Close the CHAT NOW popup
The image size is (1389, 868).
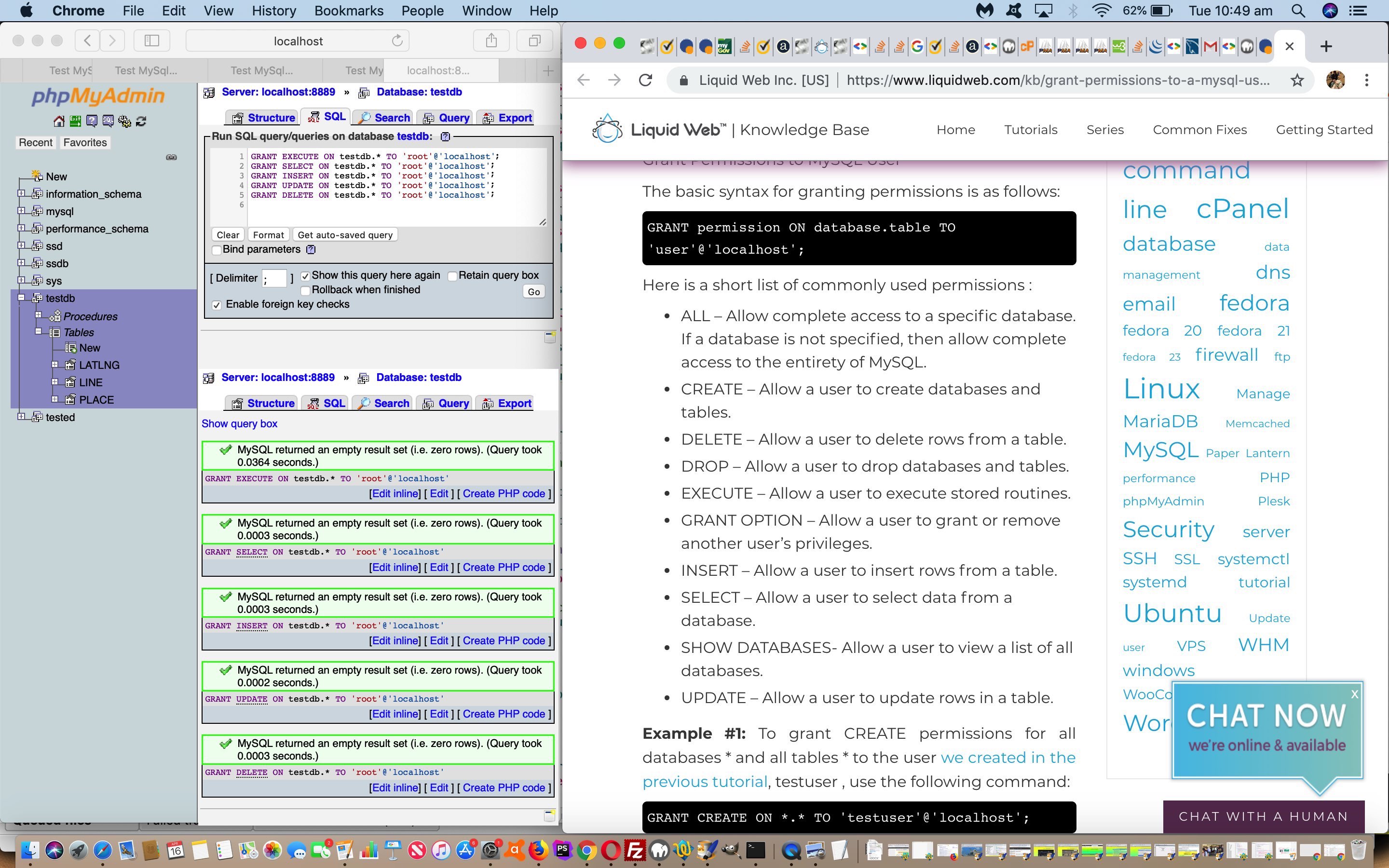[1355, 694]
